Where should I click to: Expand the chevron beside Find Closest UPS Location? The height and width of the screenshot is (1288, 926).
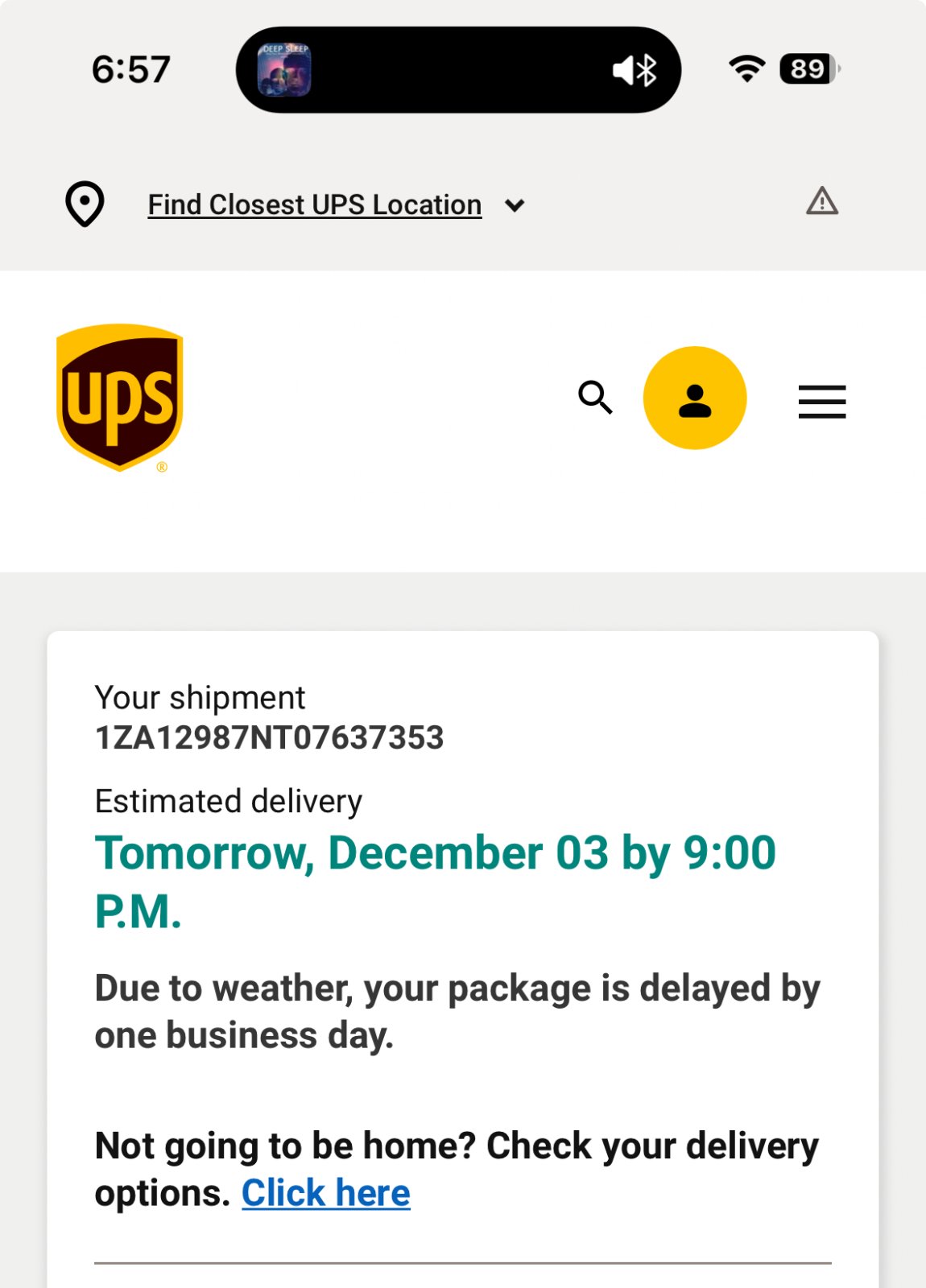click(x=515, y=206)
